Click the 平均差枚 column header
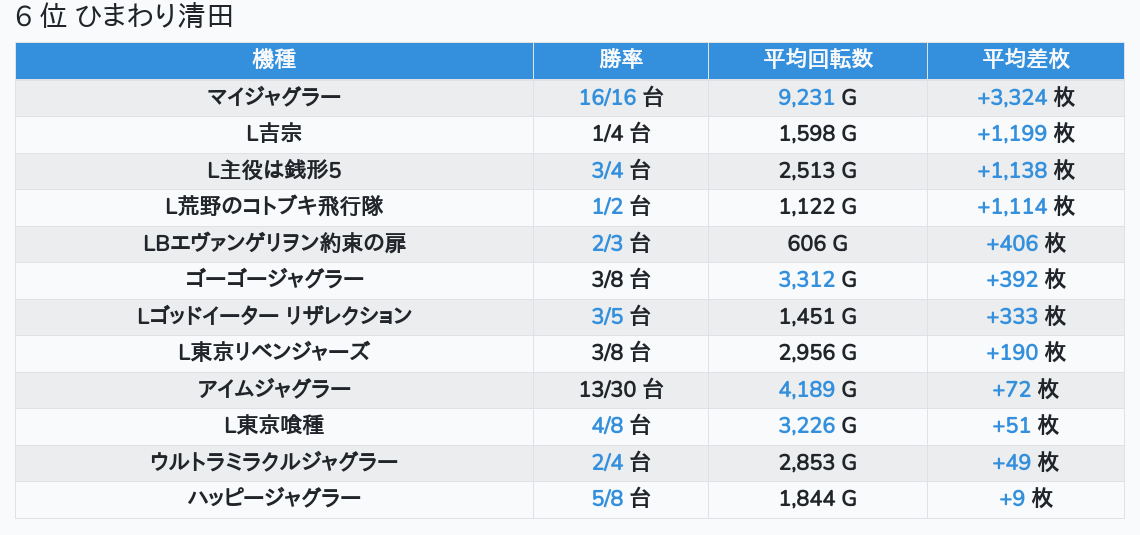1140x535 pixels. (x=1025, y=60)
